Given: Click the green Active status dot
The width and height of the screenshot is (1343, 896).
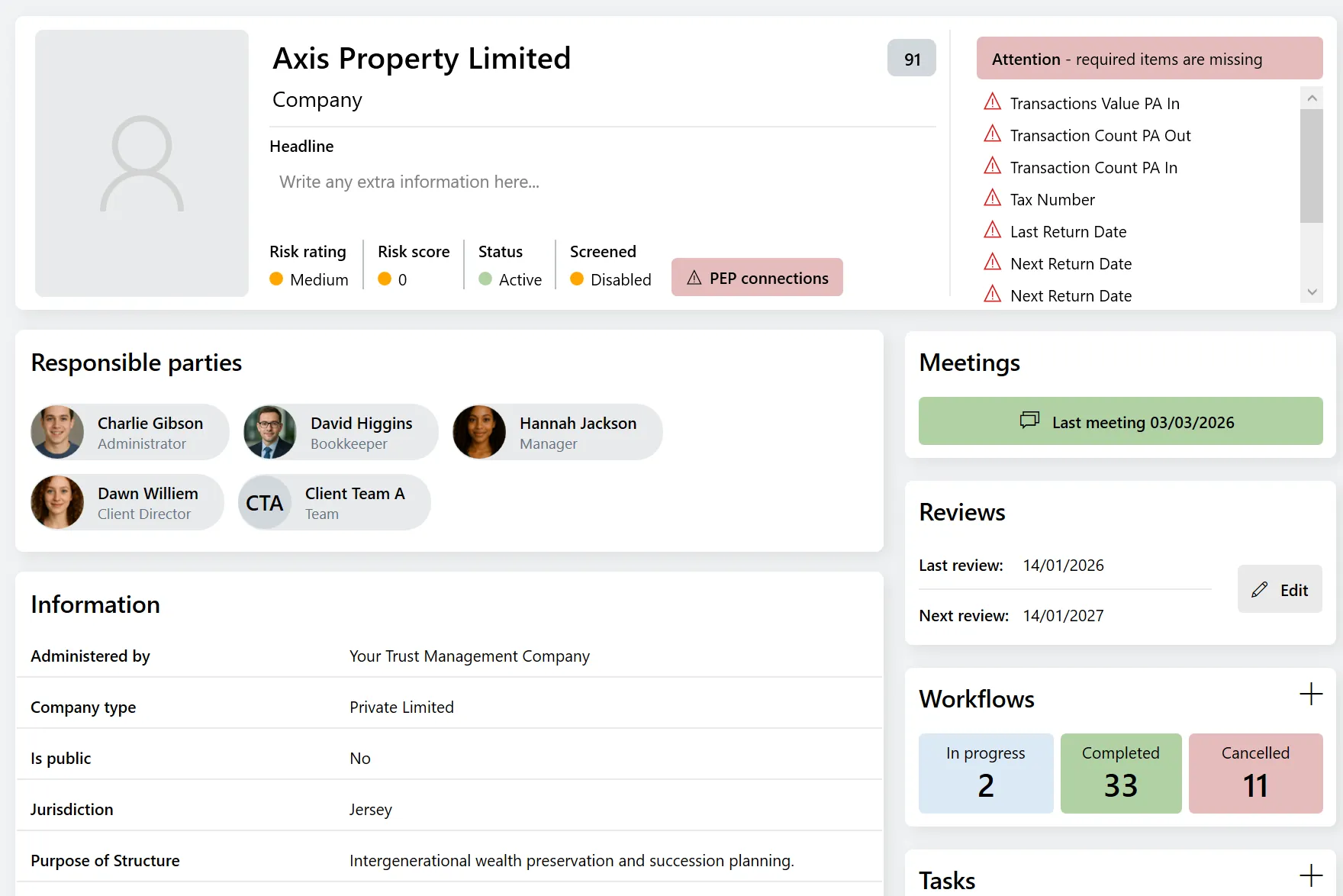Looking at the screenshot, I should coord(486,279).
